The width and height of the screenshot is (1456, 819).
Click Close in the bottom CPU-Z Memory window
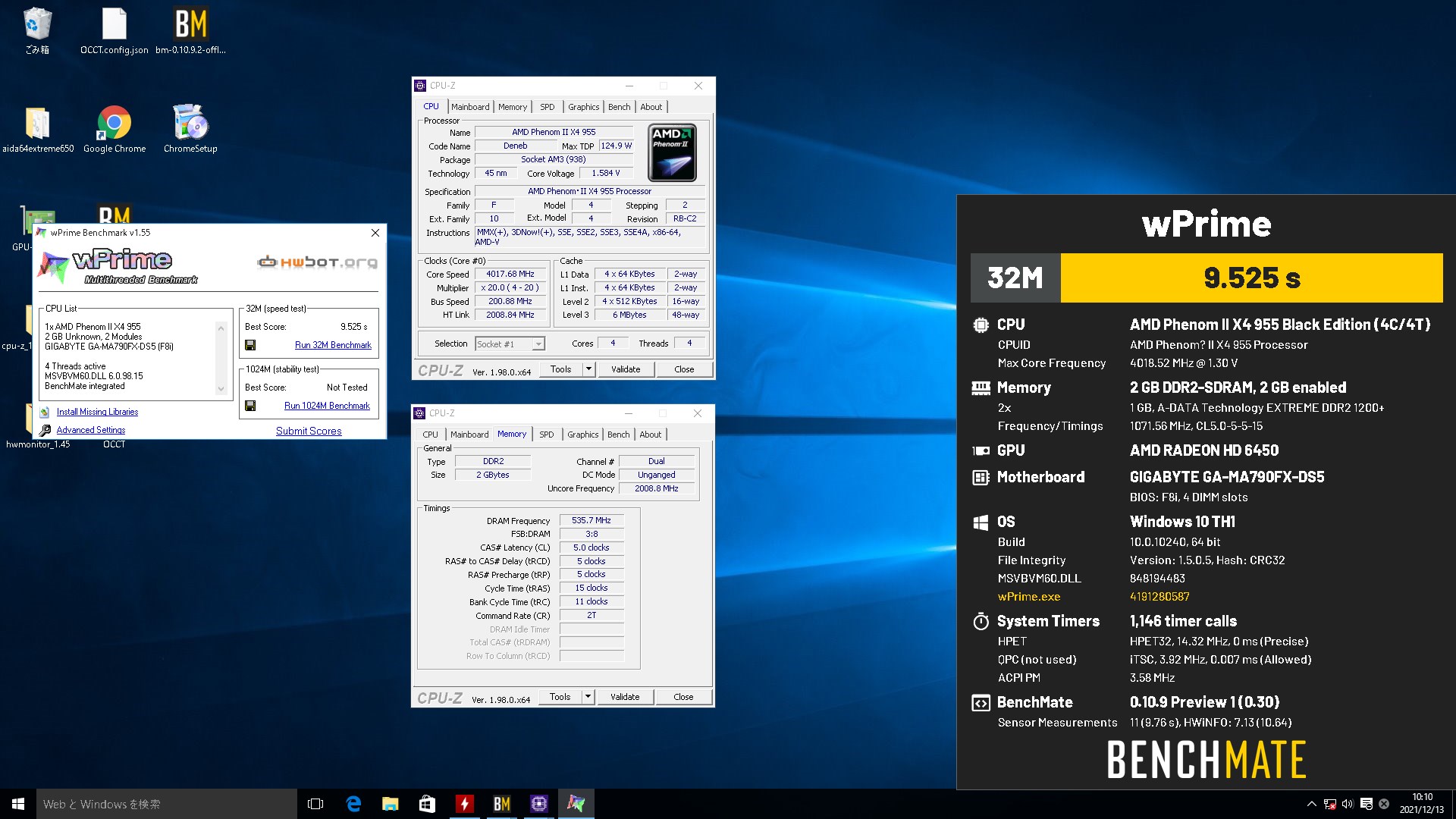point(683,697)
